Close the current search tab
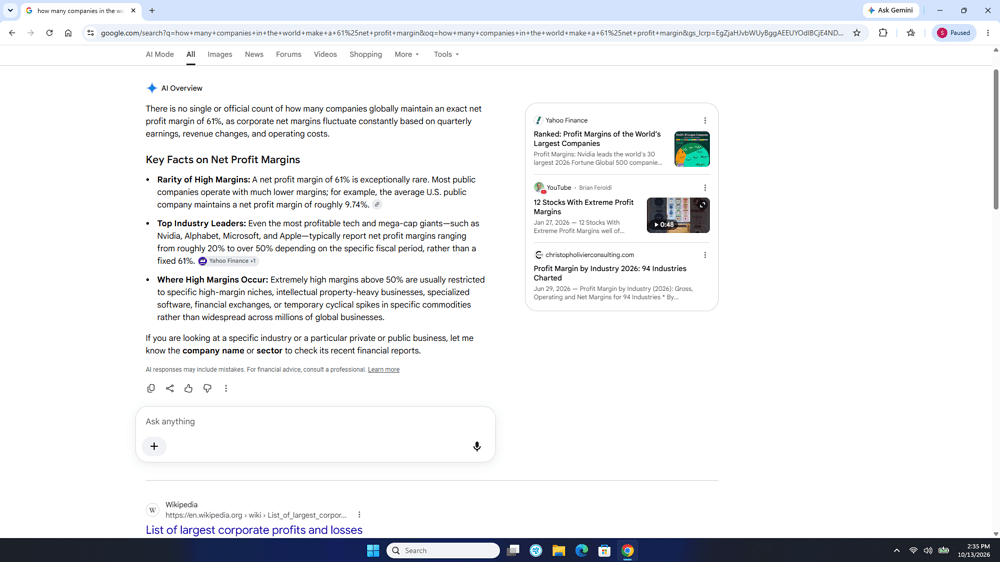 (x=133, y=11)
